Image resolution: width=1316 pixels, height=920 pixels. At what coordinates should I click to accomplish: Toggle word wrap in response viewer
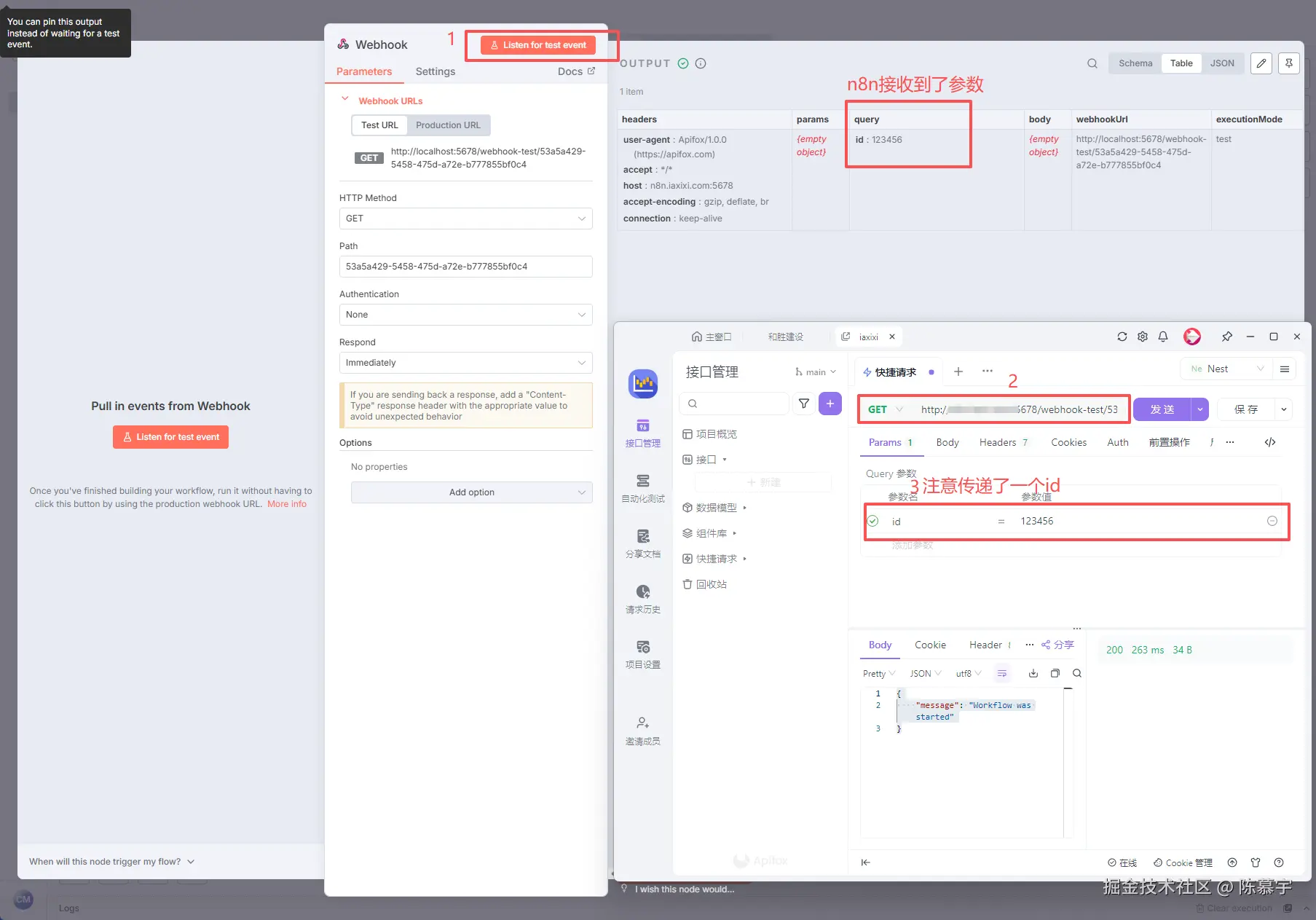[x=1002, y=673]
